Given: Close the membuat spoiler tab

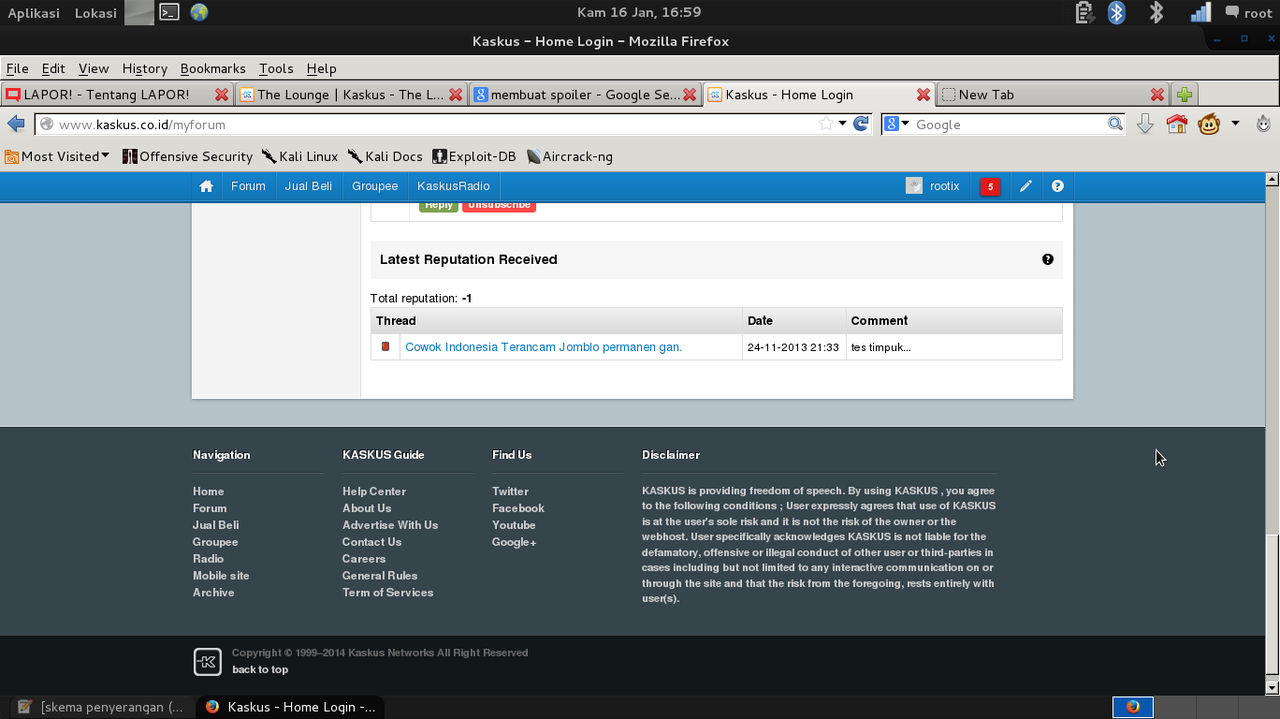Looking at the screenshot, I should [689, 94].
